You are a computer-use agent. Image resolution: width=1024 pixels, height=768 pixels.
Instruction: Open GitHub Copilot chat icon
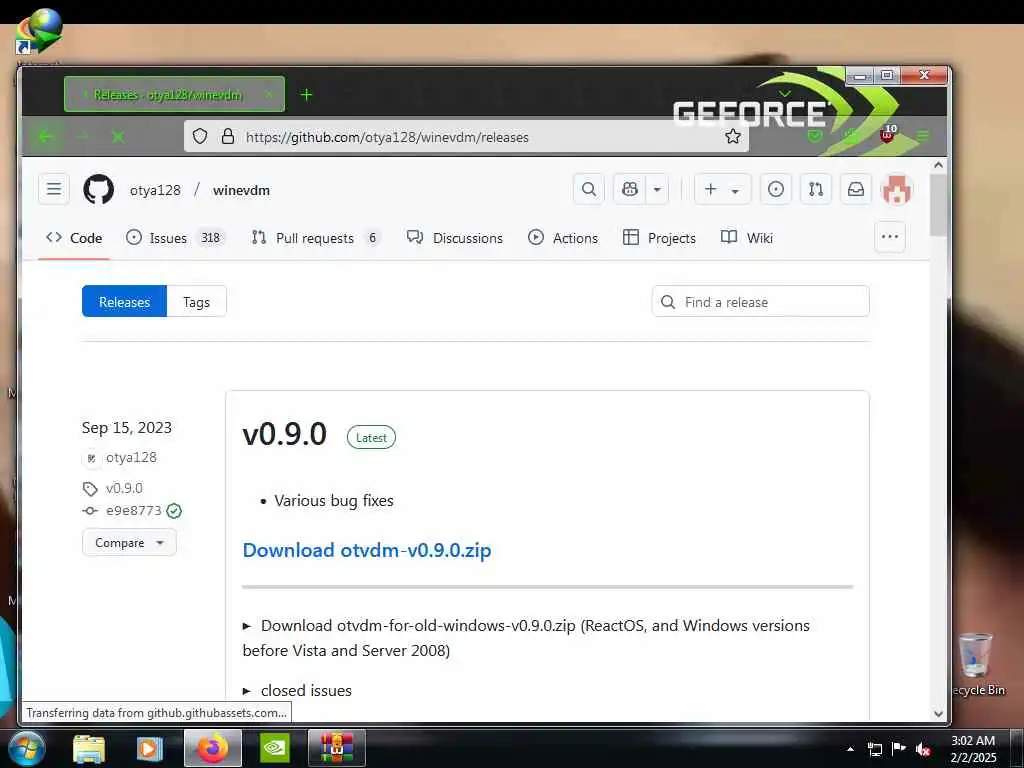click(x=630, y=189)
